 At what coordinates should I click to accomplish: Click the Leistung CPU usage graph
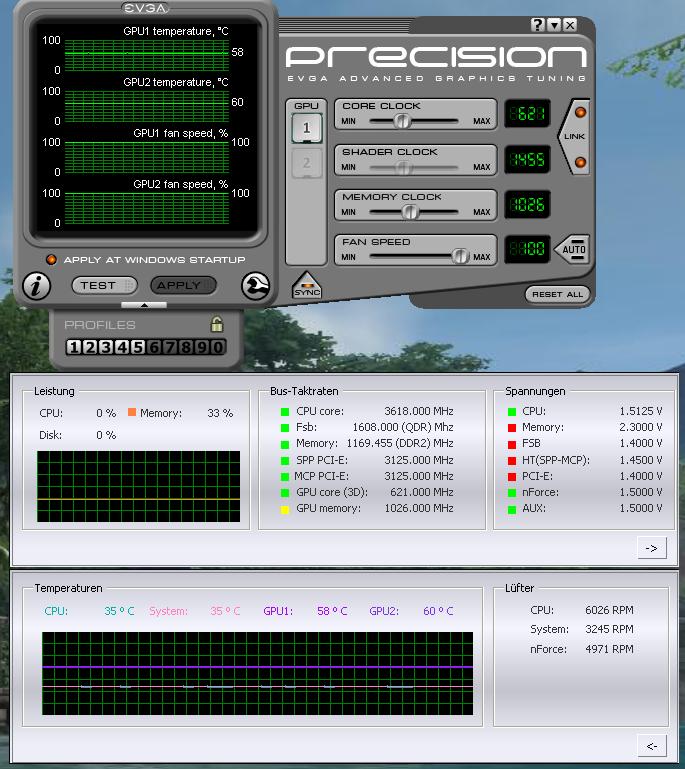138,487
